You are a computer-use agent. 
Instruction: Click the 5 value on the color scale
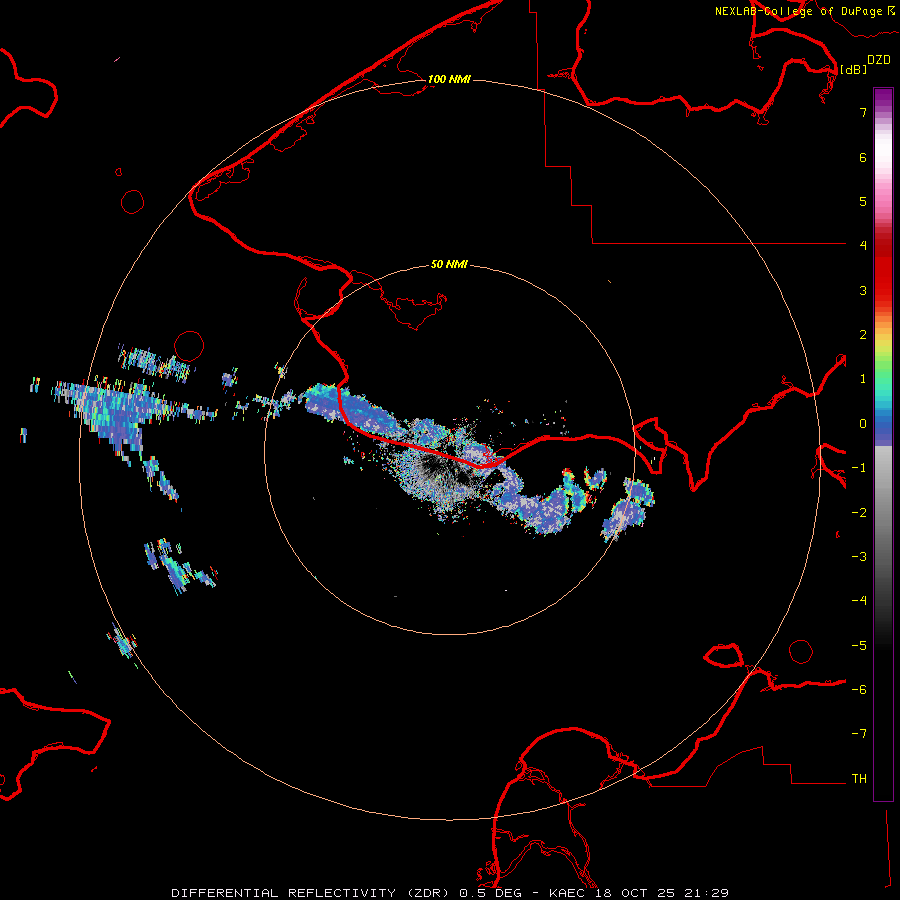point(863,201)
